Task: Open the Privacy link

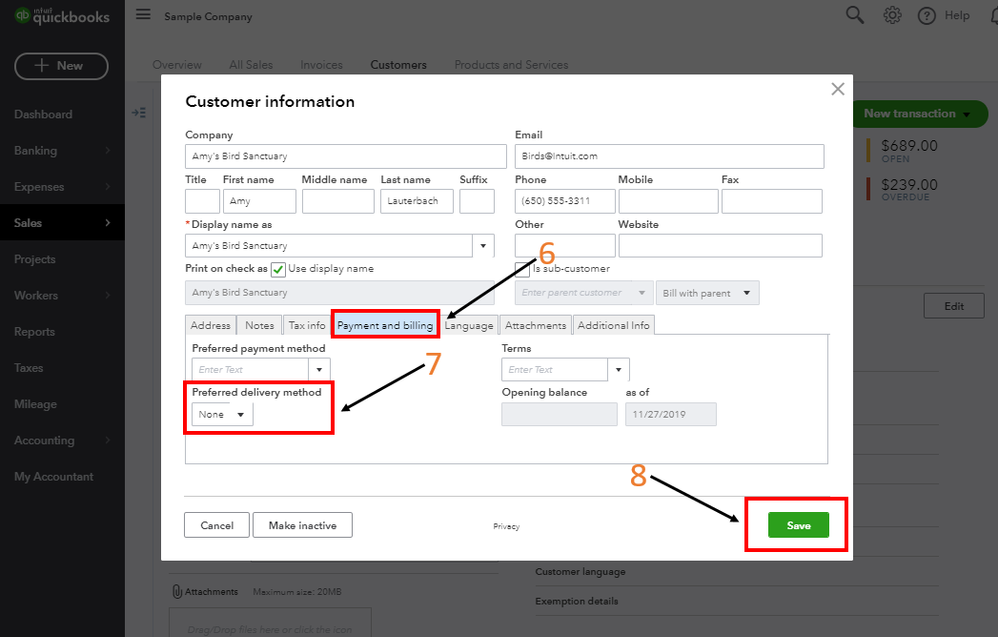Action: click(x=507, y=526)
